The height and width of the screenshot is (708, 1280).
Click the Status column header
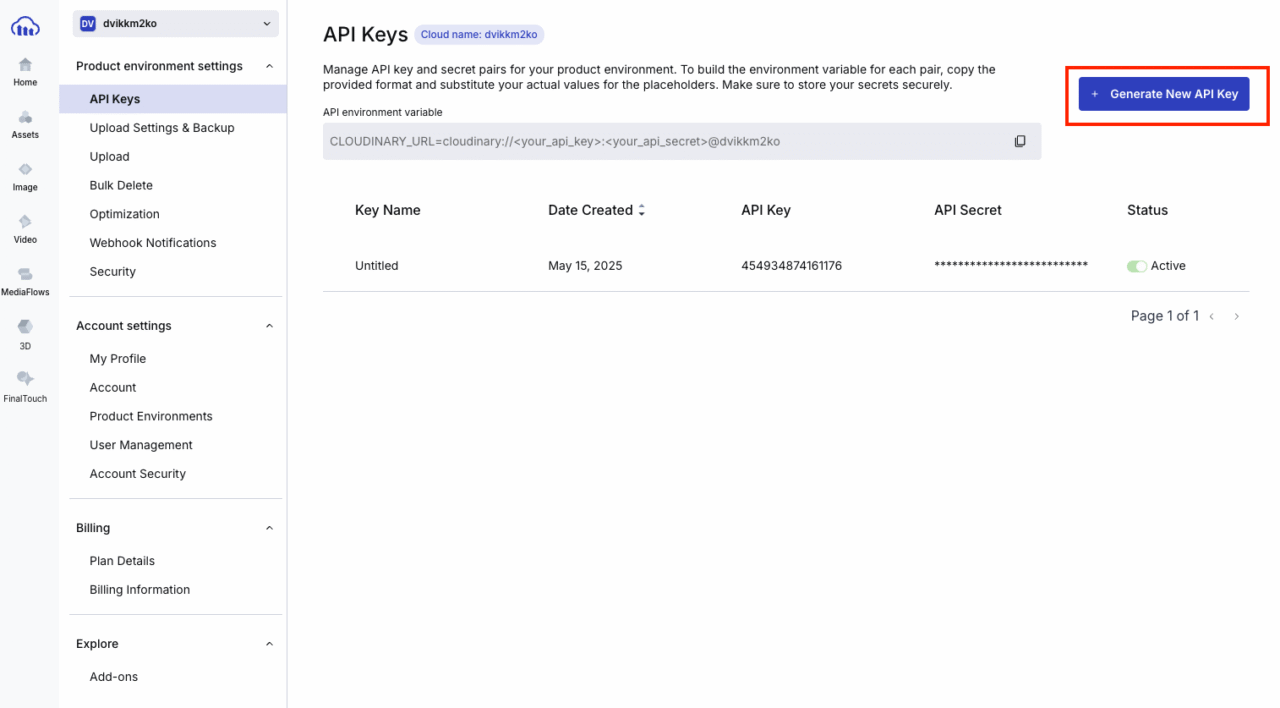(1147, 210)
